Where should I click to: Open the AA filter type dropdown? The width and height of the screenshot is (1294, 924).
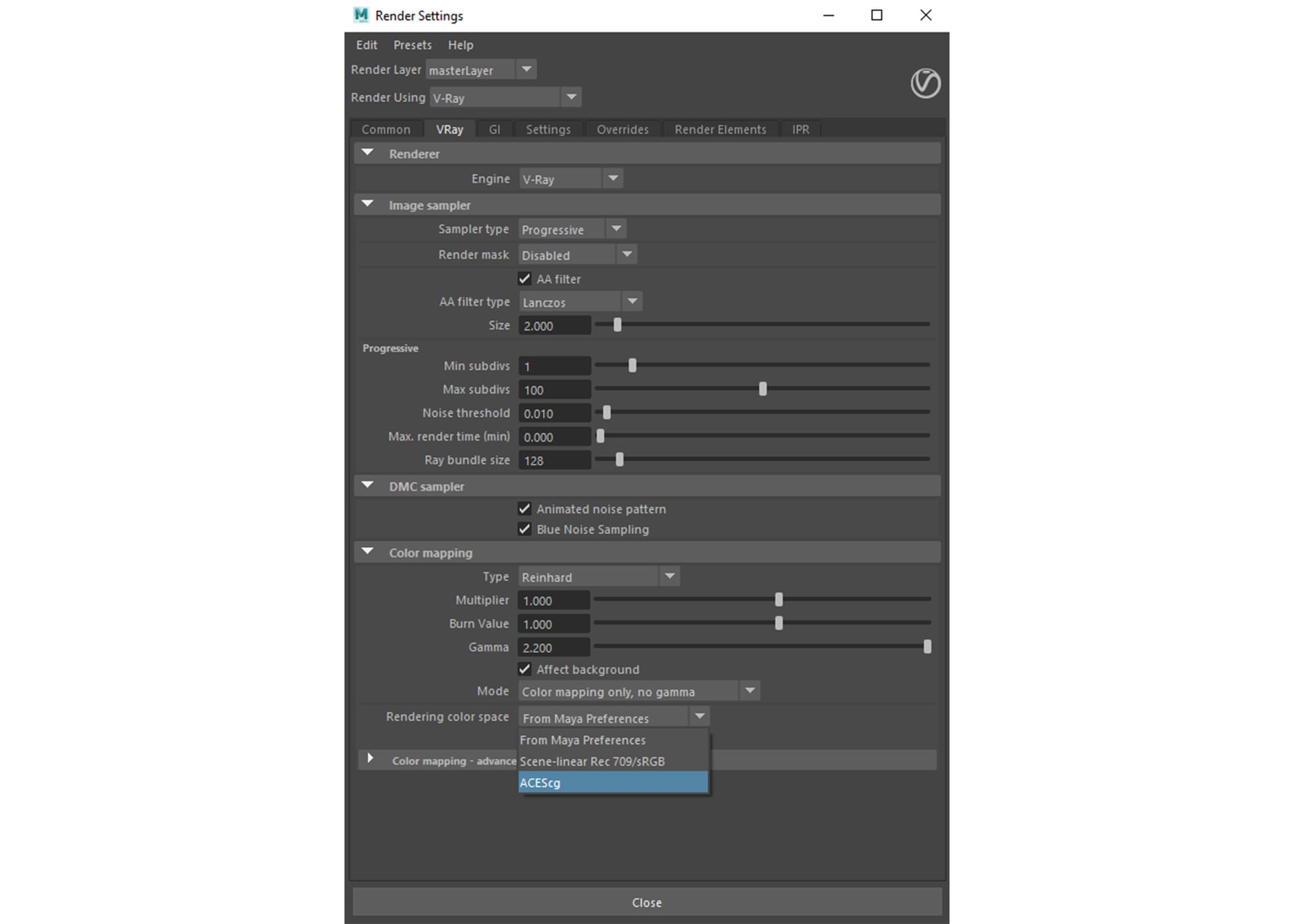pos(580,302)
